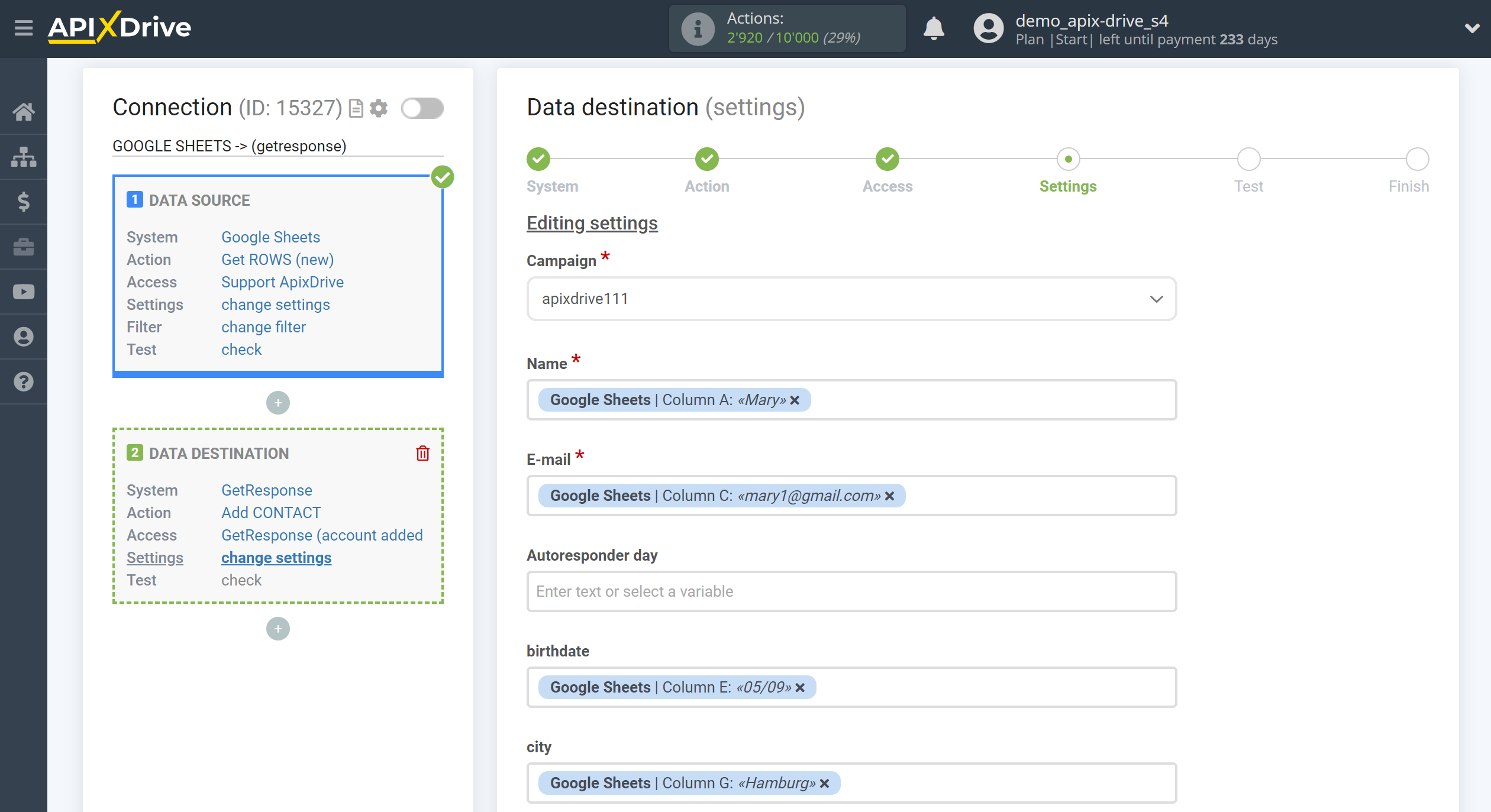Toggle the connection on/off switch

point(422,108)
